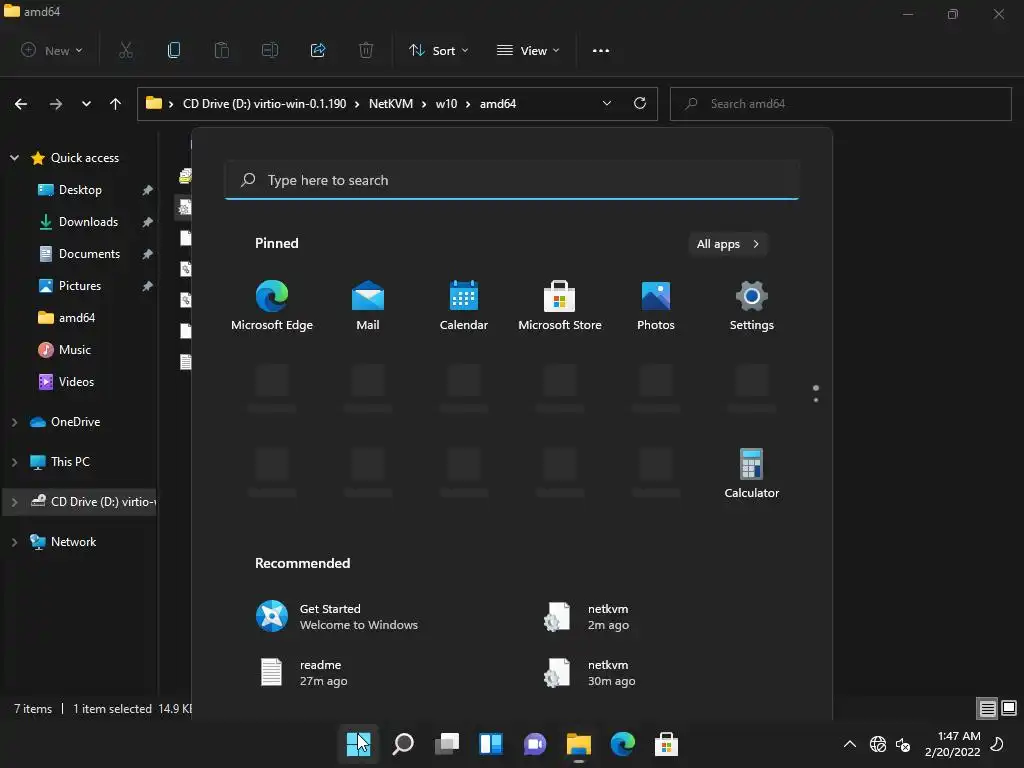Screen dimensions: 1024x768
Task: Open Microsoft Edge on the taskbar
Action: [622, 744]
